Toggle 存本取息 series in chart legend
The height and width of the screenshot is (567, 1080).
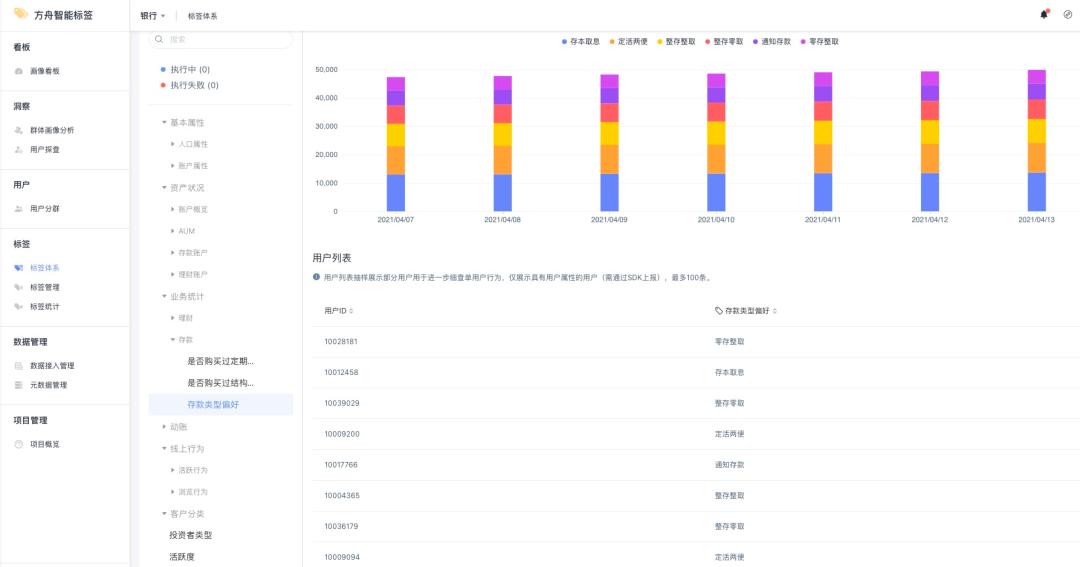[580, 42]
